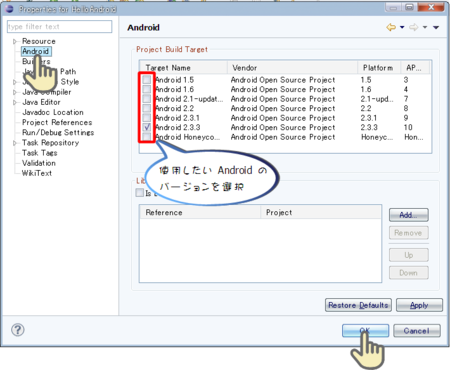The image size is (450, 370).
Task: Click the Cancel button
Action: tap(417, 331)
